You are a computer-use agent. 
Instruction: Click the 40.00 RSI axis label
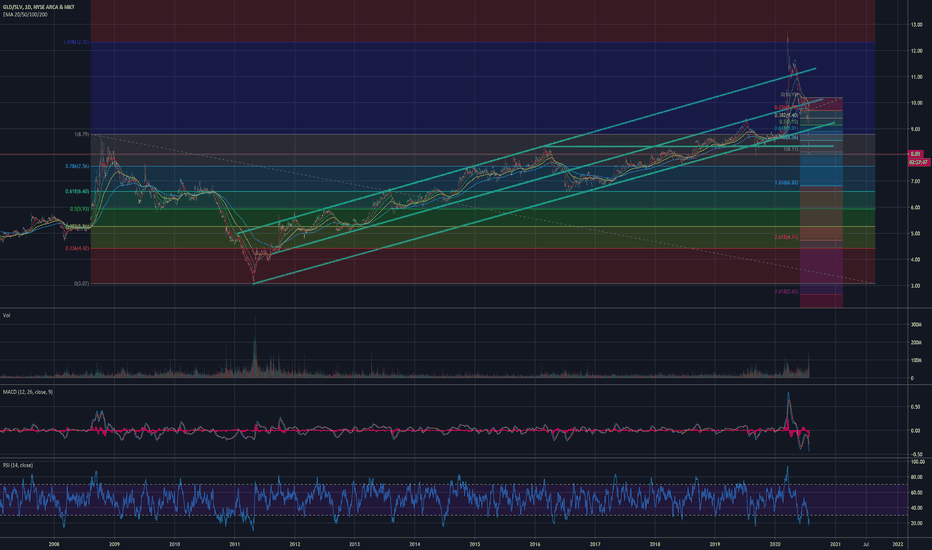pos(916,508)
